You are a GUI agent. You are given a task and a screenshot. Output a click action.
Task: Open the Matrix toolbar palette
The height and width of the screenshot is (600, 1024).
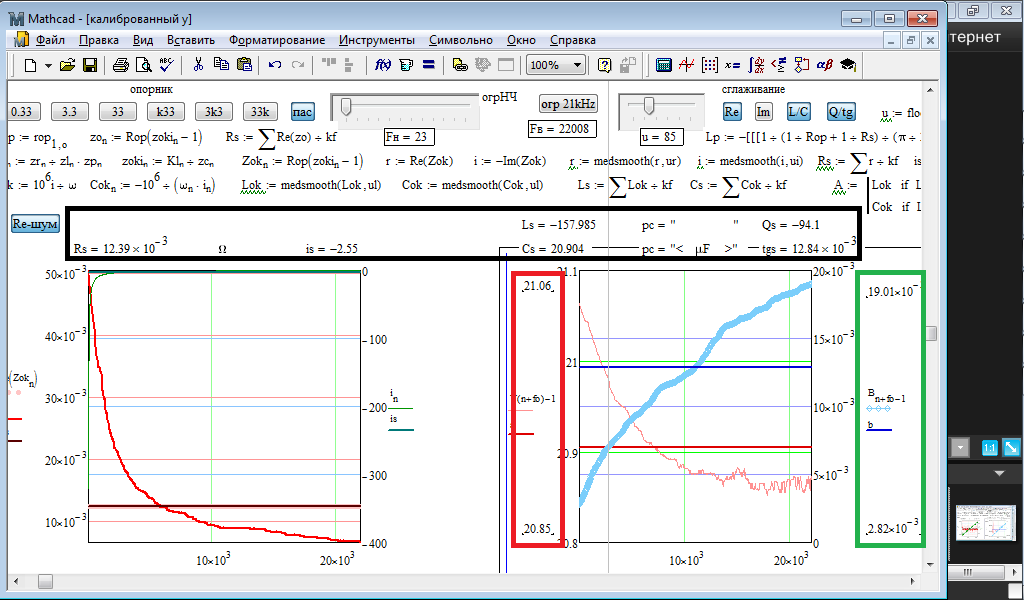pyautogui.click(x=710, y=65)
